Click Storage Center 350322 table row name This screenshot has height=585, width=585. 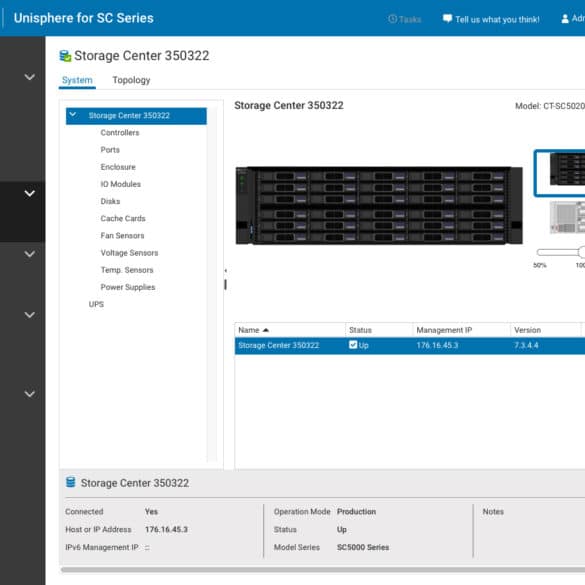point(278,345)
